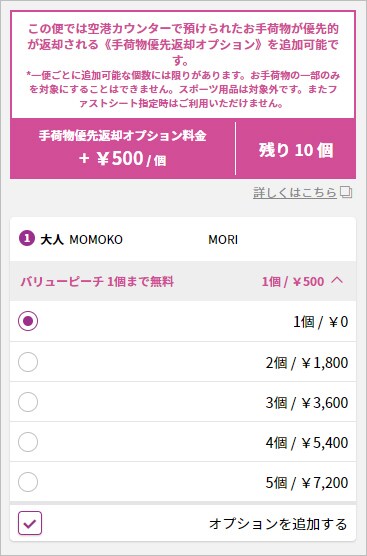Click the 1個 / ¥500 summary text
This screenshot has width=367, height=556.
pyautogui.click(x=293, y=282)
